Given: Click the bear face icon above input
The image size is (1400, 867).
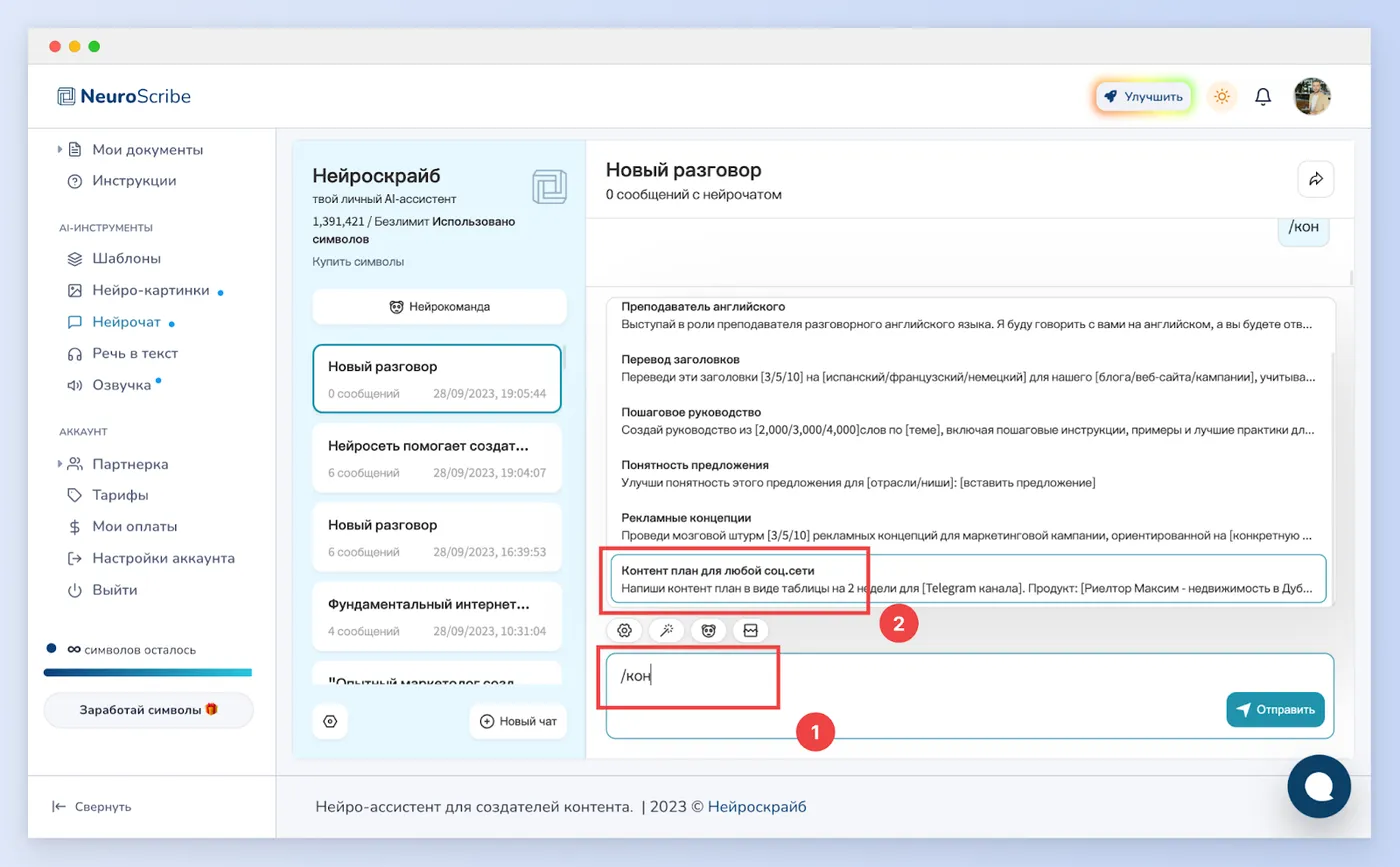Looking at the screenshot, I should coord(708,630).
